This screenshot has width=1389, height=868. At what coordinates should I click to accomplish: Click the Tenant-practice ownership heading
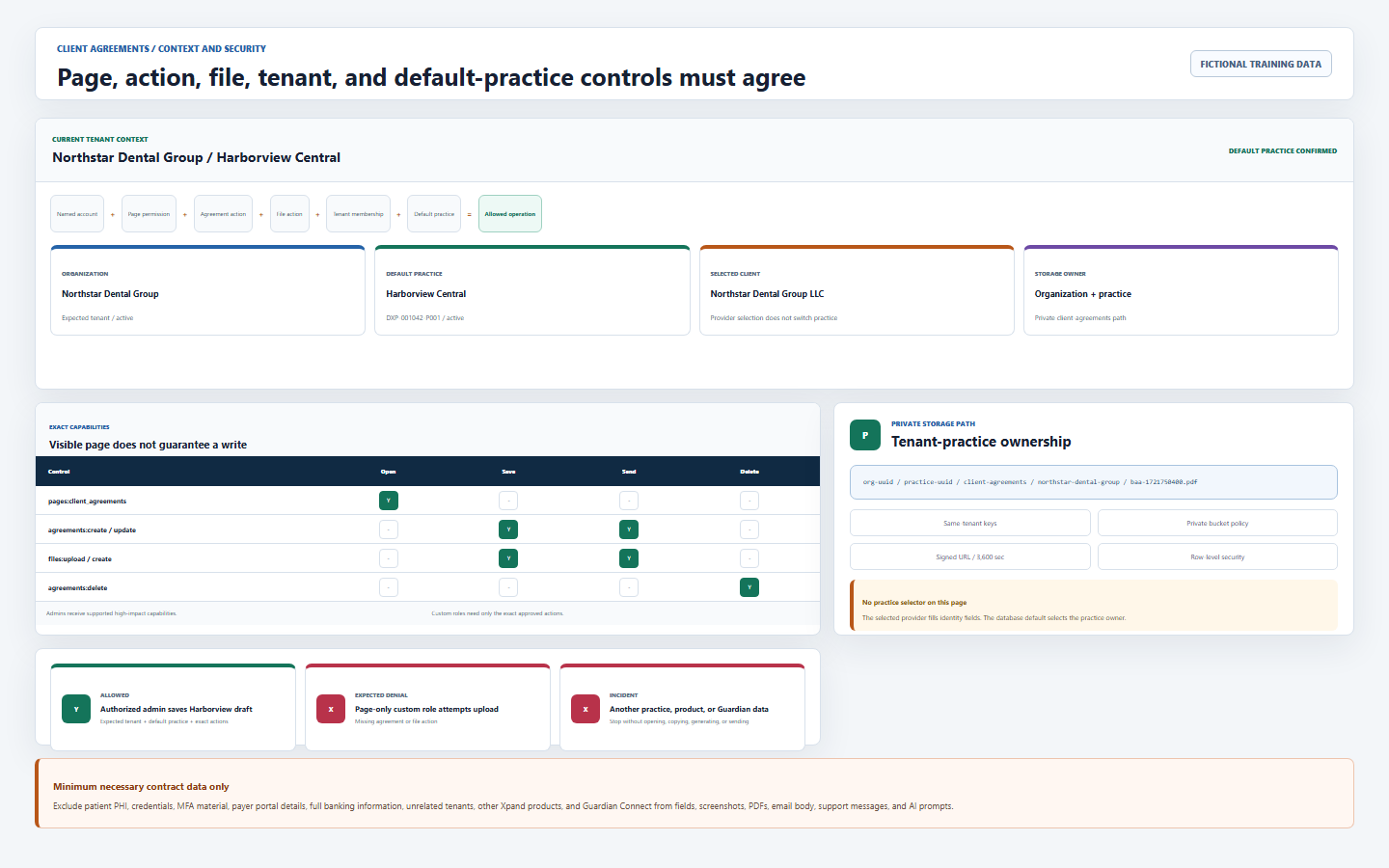coord(981,442)
